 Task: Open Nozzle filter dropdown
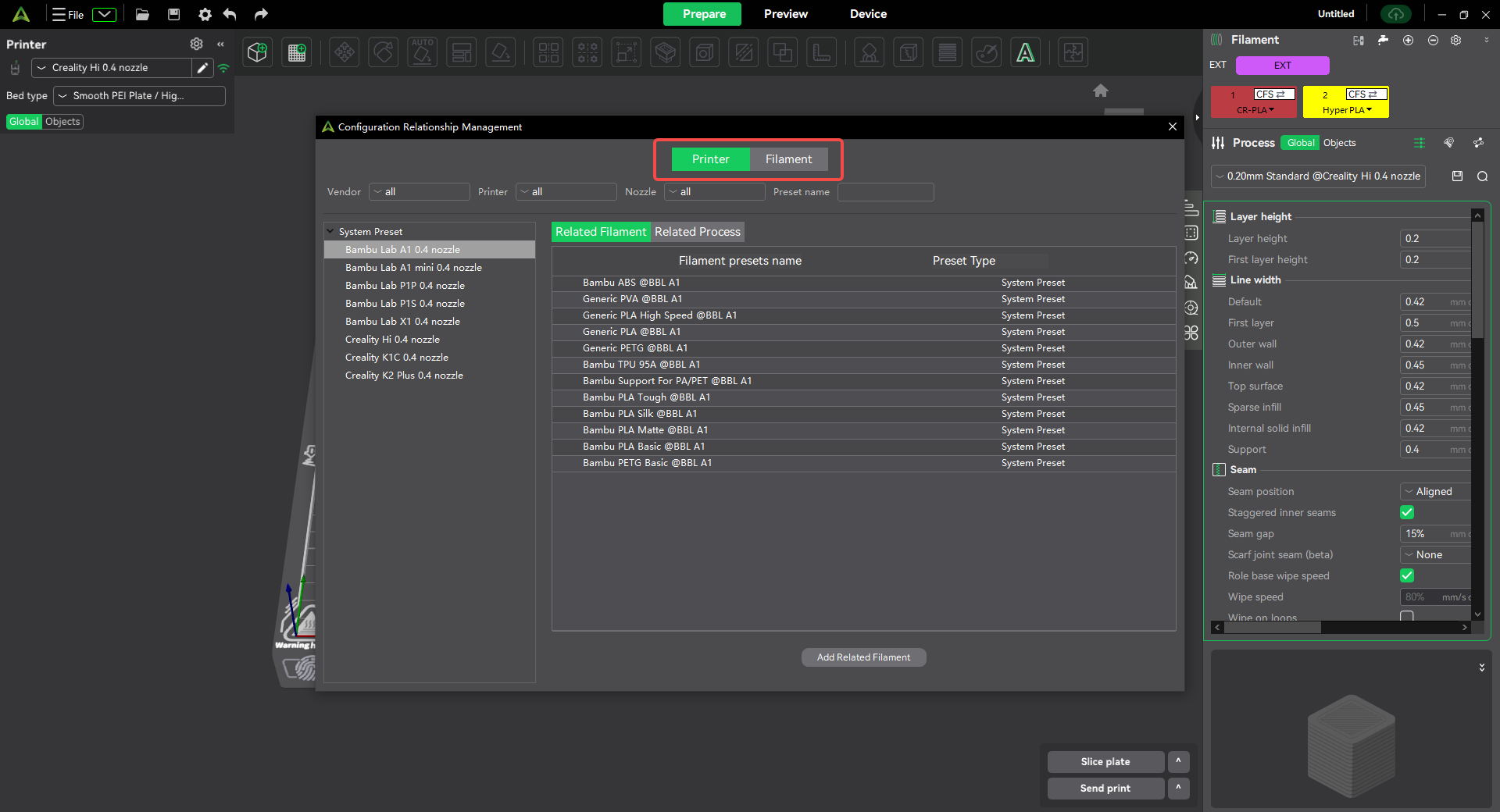715,192
